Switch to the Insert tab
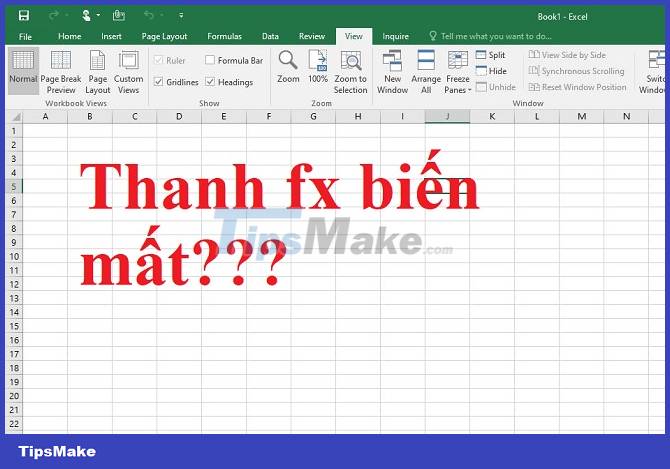Viewport: 670px width, 469px height. click(x=111, y=36)
